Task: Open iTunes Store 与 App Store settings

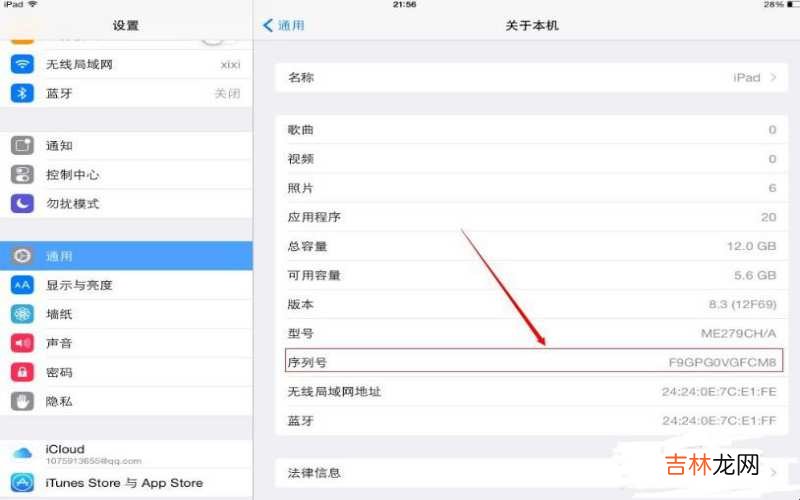Action: pyautogui.click(x=126, y=483)
